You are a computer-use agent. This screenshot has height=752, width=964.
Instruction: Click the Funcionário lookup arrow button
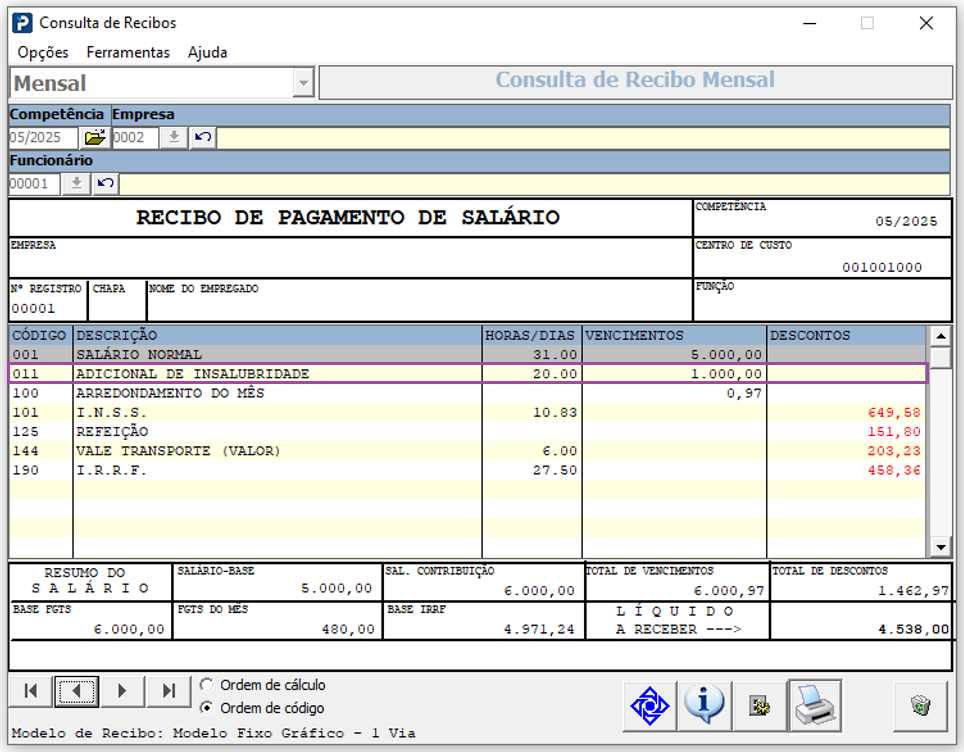(76, 183)
